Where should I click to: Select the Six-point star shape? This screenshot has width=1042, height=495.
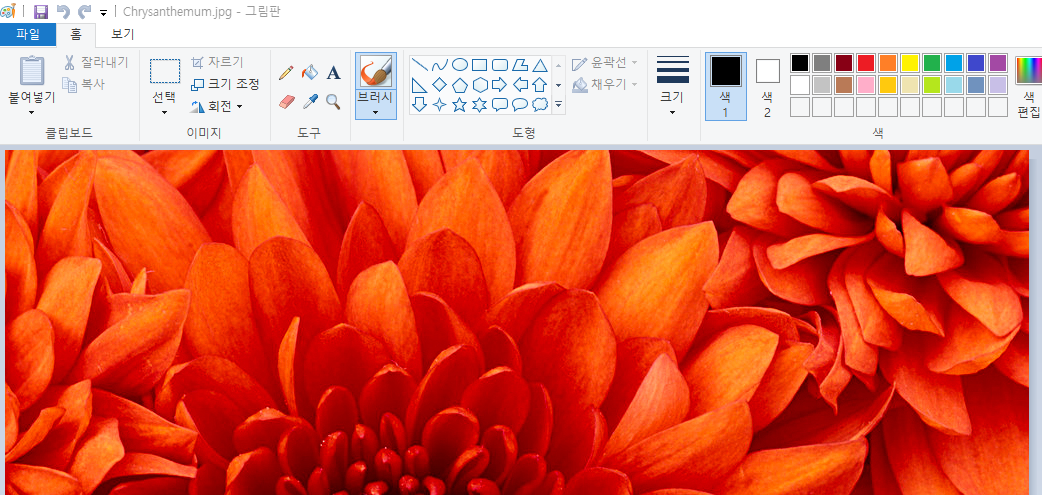tap(479, 104)
